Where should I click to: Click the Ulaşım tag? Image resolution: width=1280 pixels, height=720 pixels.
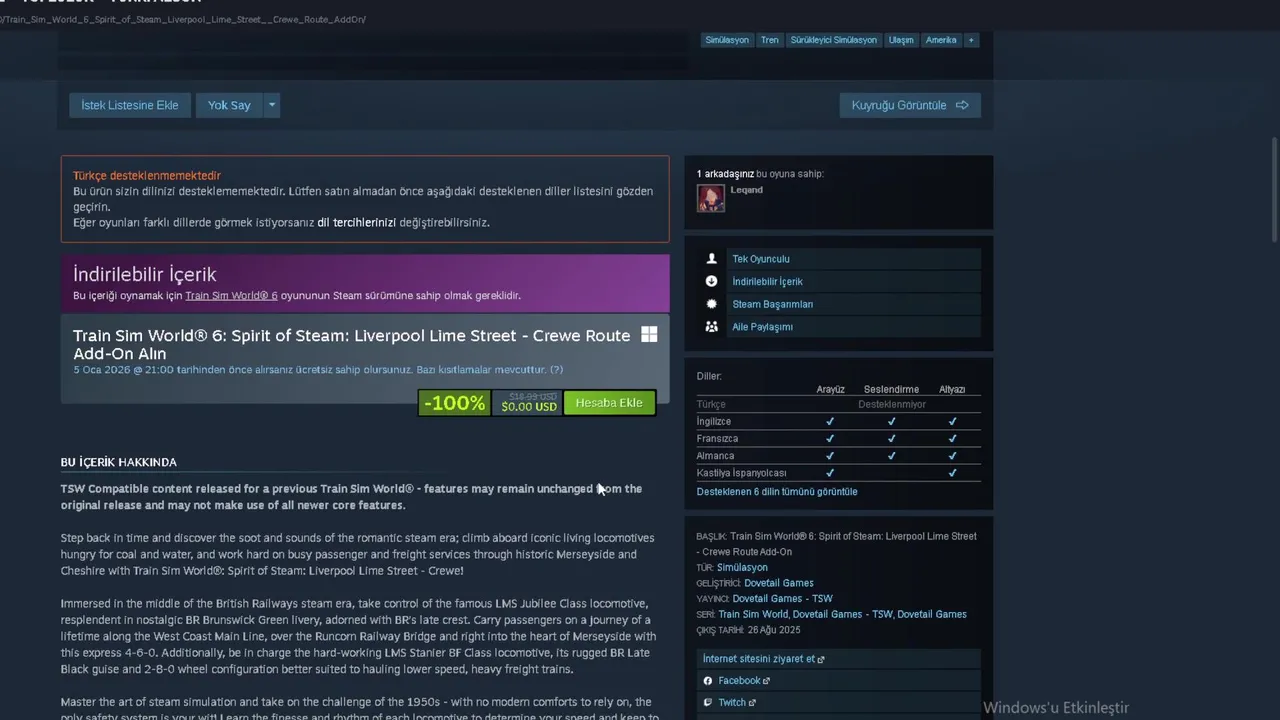coord(901,40)
